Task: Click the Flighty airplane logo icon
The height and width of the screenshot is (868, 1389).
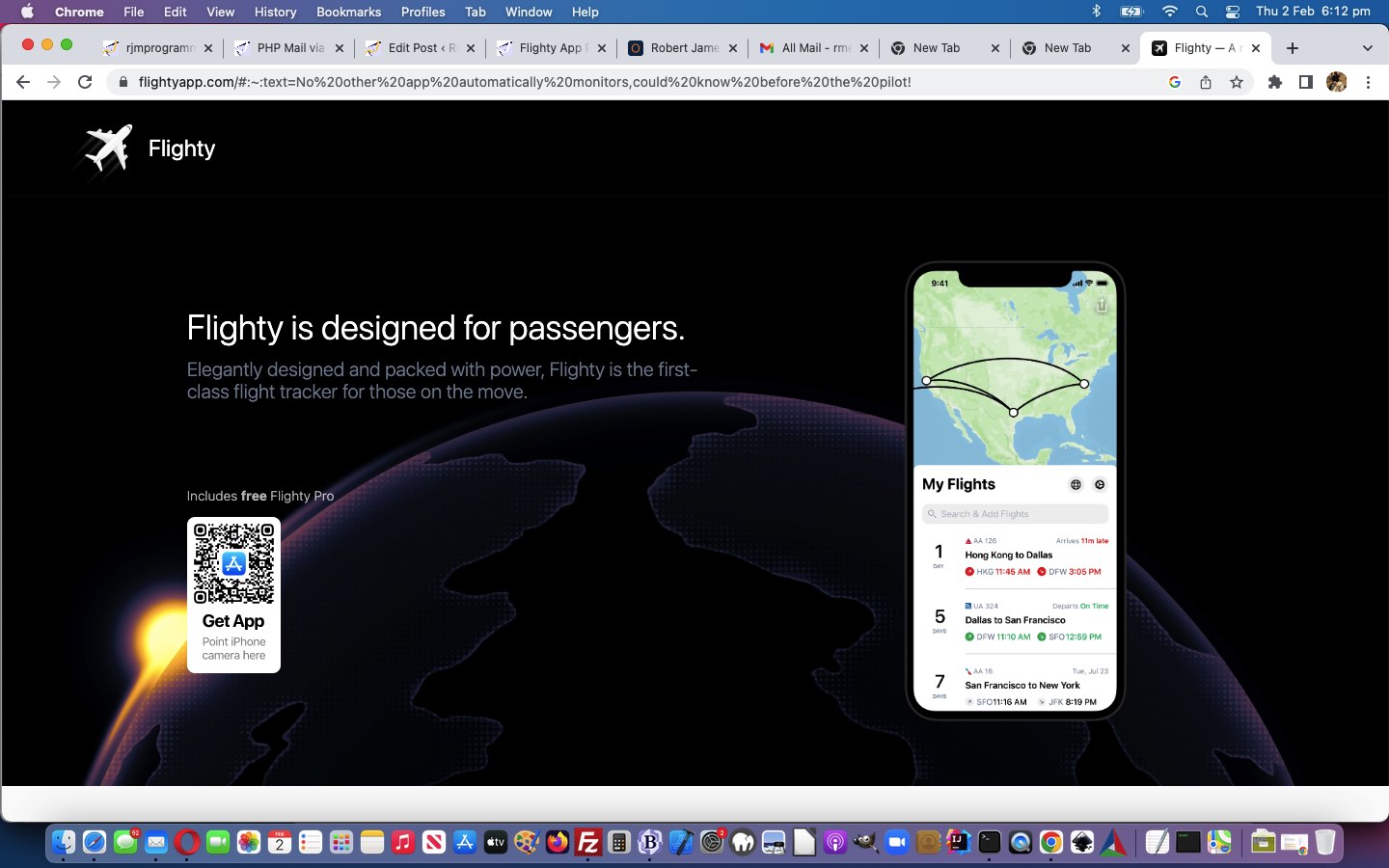Action: 107,149
